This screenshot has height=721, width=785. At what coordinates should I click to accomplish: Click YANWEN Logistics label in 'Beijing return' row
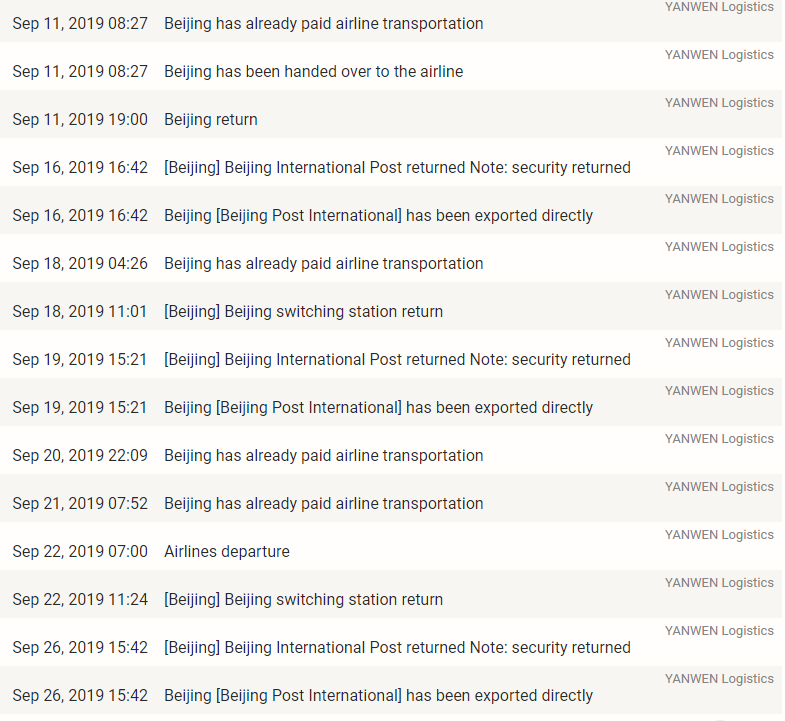coord(719,103)
